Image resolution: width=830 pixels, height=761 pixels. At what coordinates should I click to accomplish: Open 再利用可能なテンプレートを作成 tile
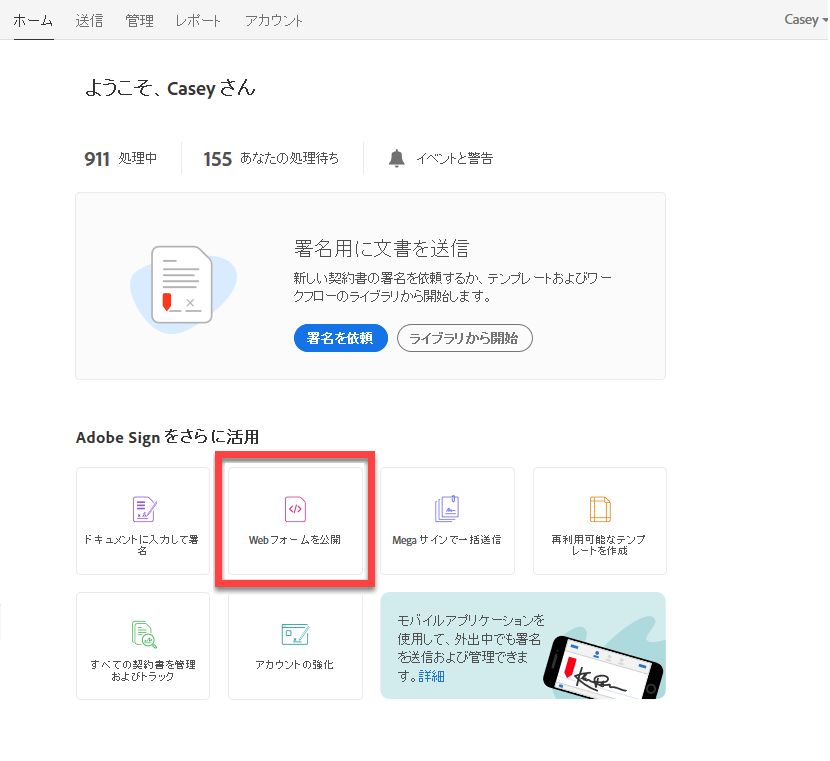click(600, 521)
